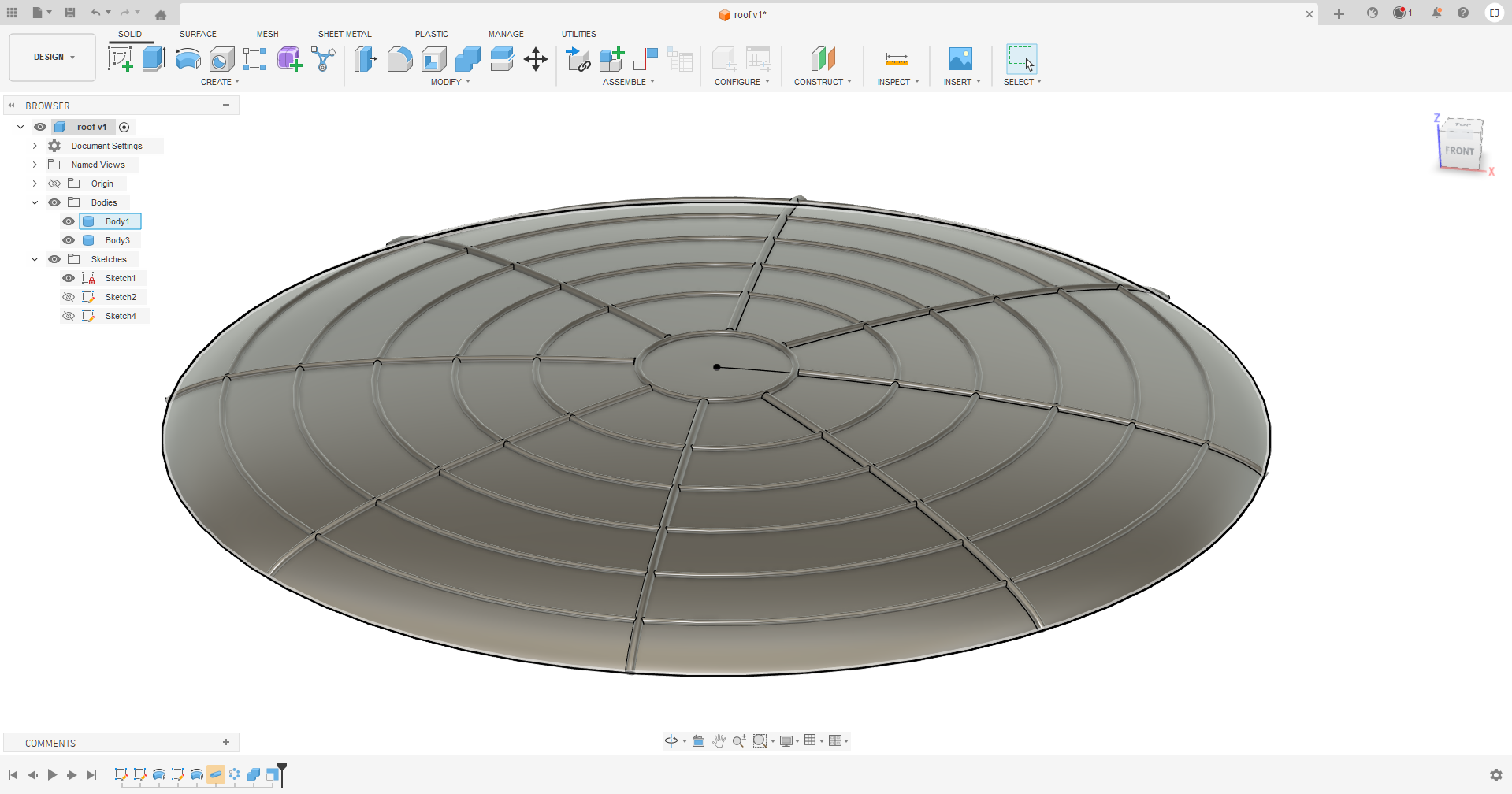Click the window Select tool icon
The height and width of the screenshot is (794, 1512).
tap(1022, 59)
